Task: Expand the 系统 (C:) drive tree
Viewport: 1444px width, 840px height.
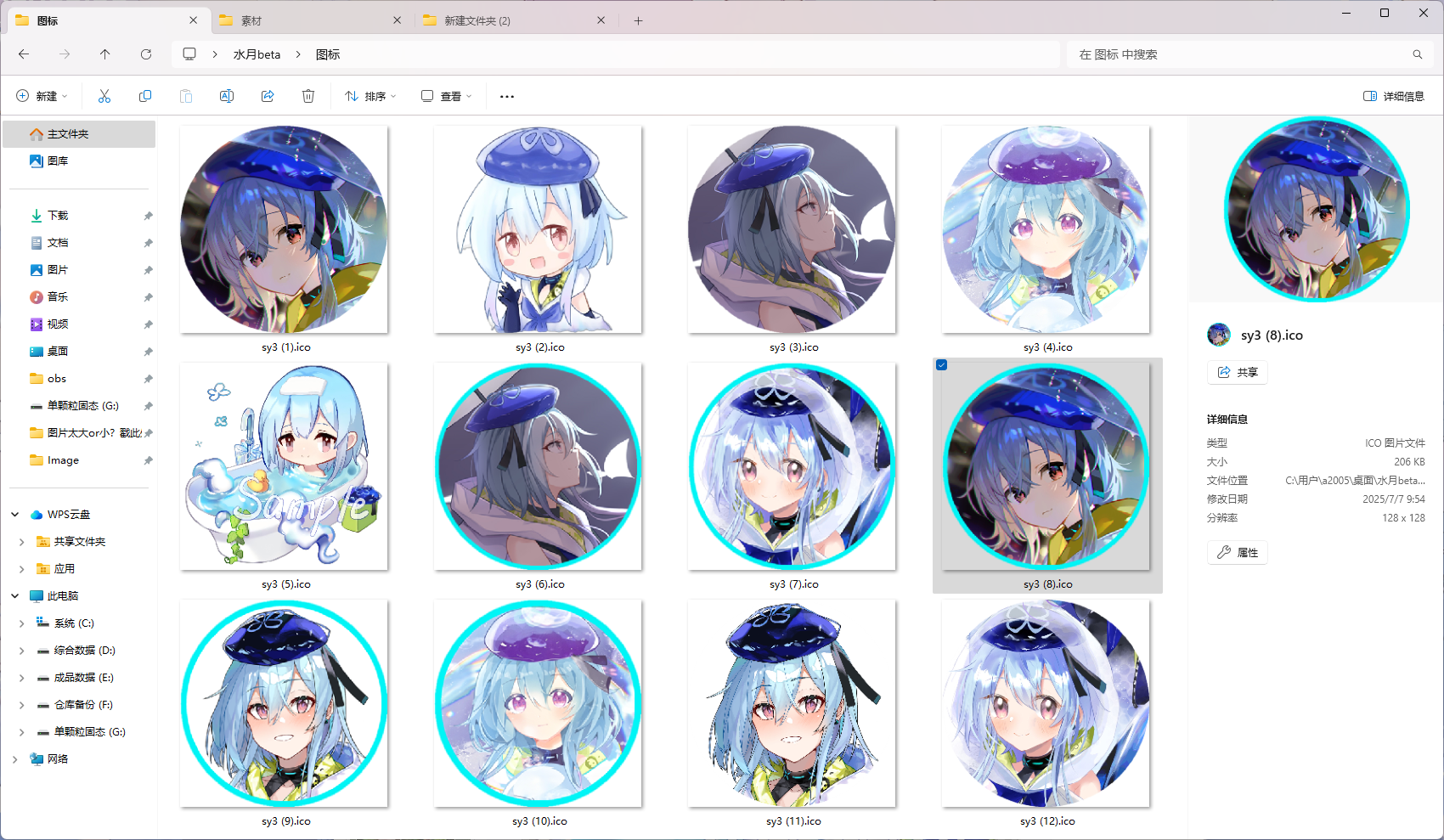Action: (21, 623)
